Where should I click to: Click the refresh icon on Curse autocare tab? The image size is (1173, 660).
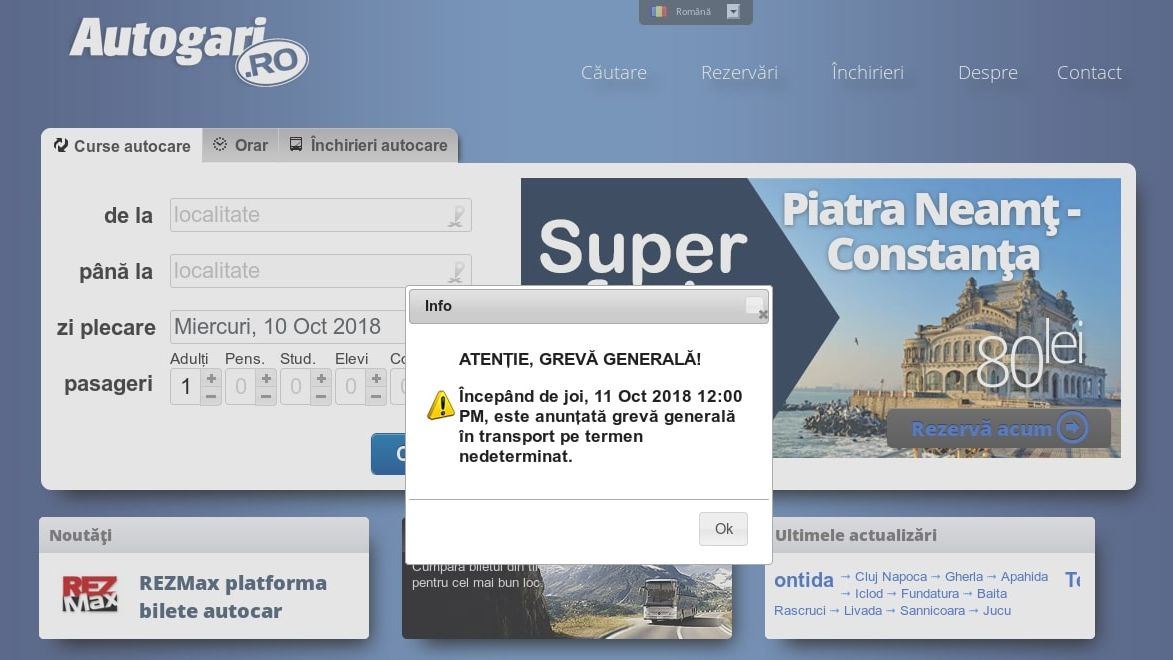coord(60,145)
